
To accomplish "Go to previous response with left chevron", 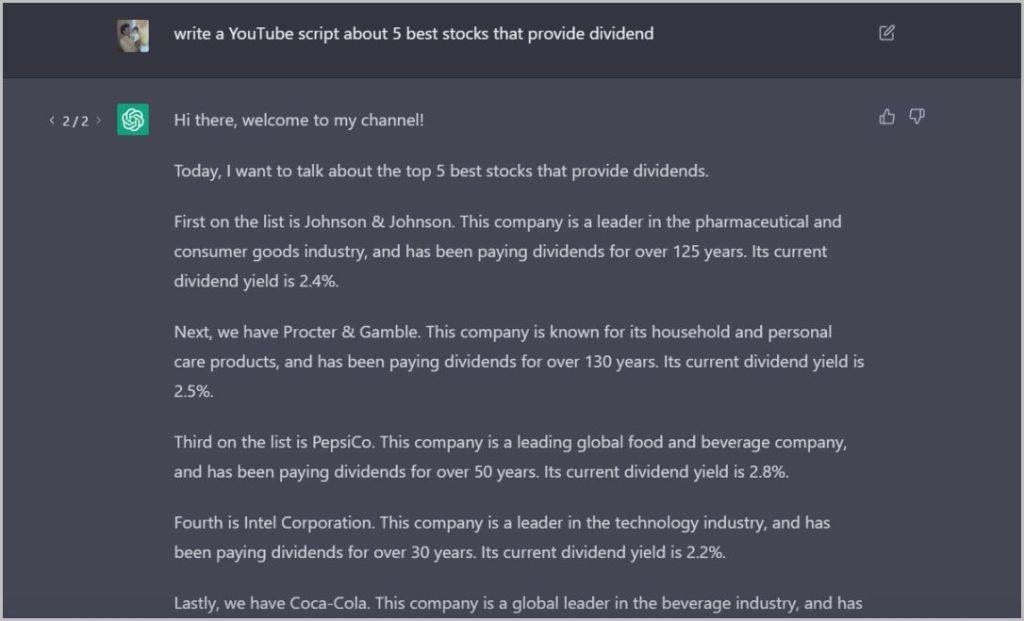I will click(52, 120).
